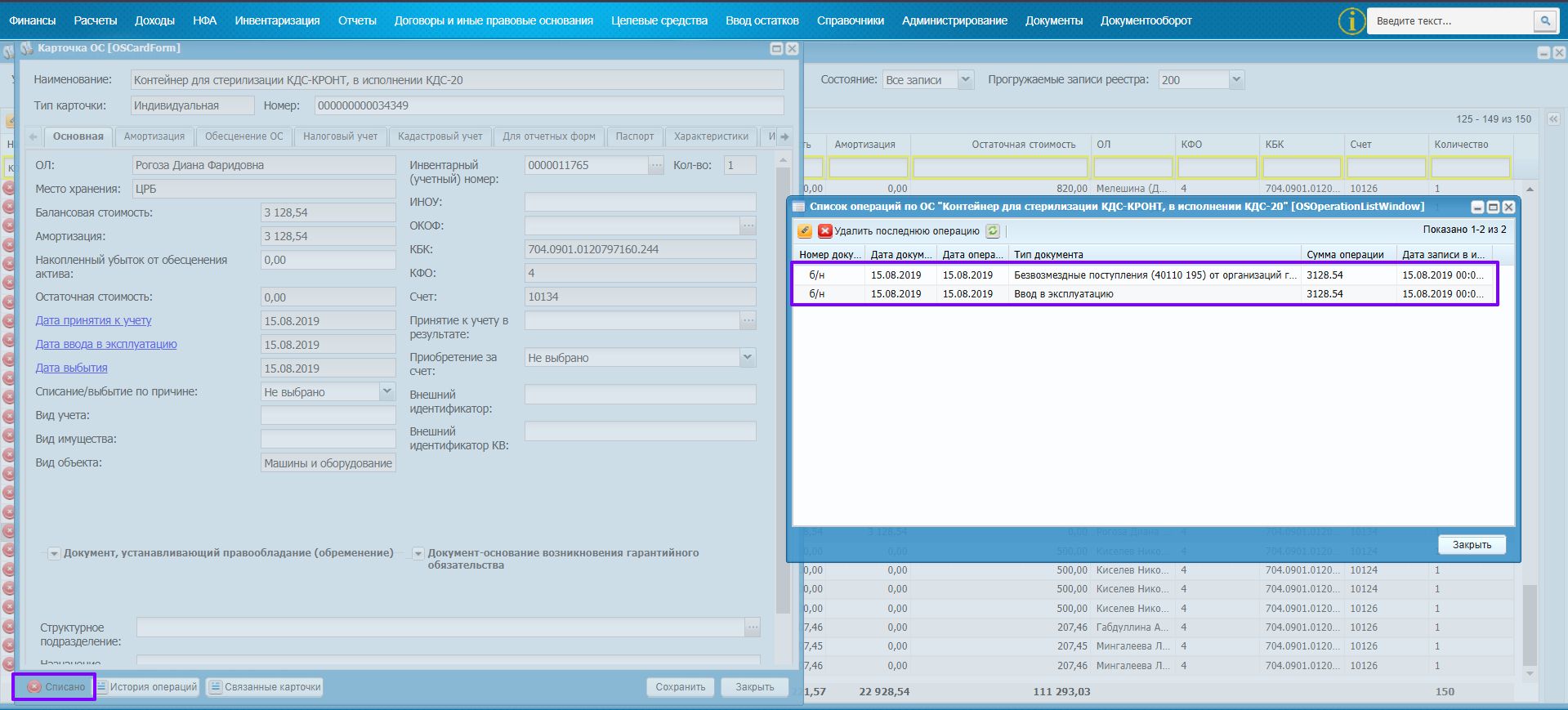The image size is (1568, 710).
Task: Click the Списано status icon button
Action: click(x=56, y=687)
